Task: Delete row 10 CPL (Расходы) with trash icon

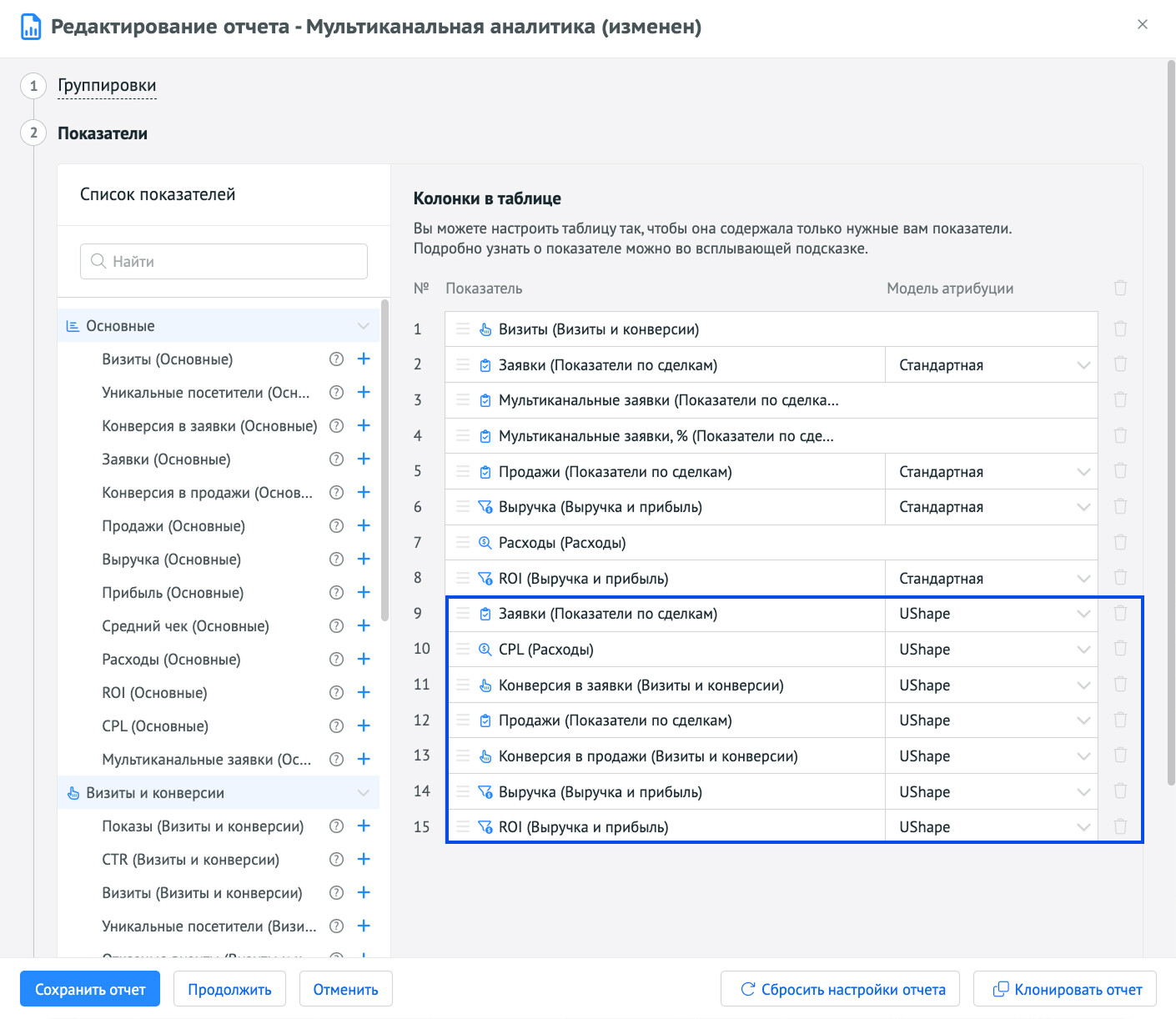Action: (1120, 649)
